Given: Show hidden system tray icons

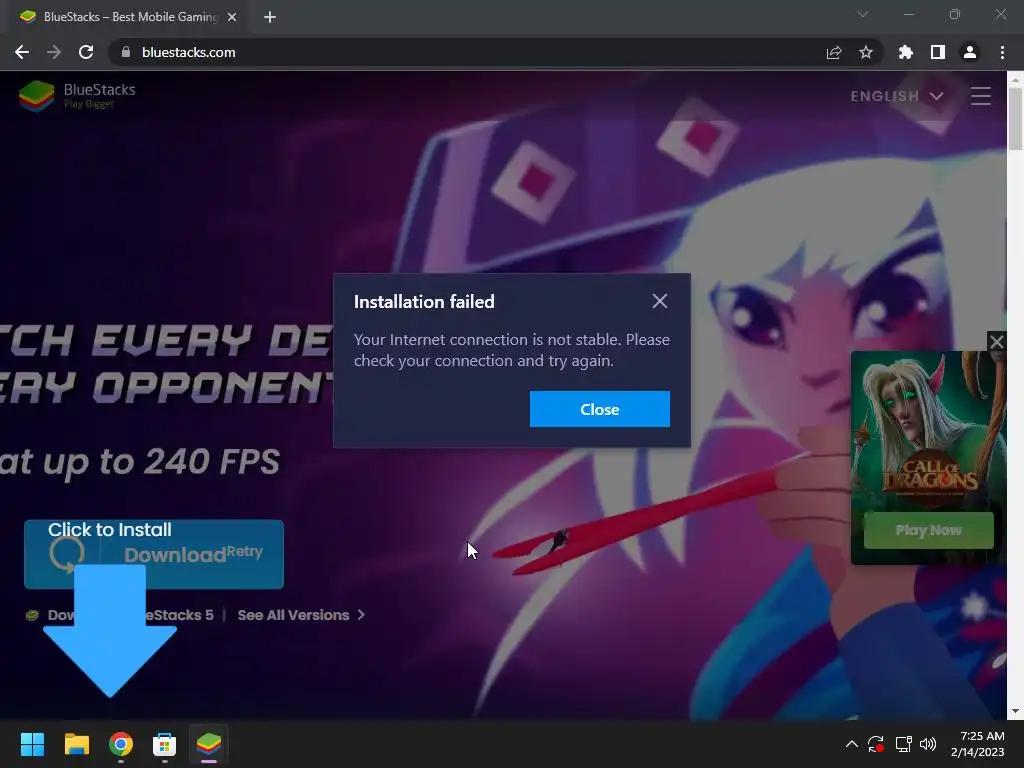Looking at the screenshot, I should click(852, 744).
